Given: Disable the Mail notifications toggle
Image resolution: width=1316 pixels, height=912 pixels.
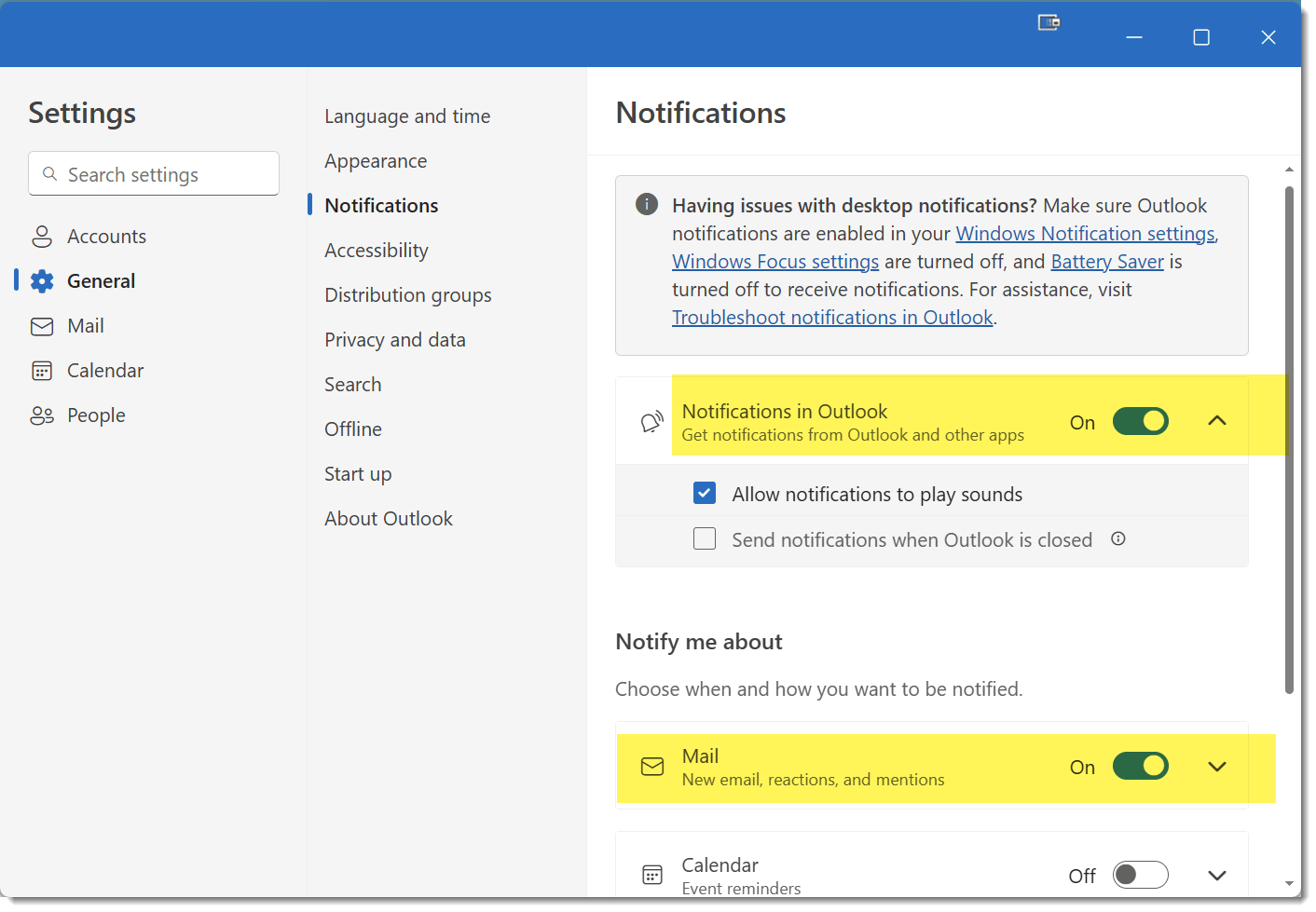Looking at the screenshot, I should point(1141,766).
